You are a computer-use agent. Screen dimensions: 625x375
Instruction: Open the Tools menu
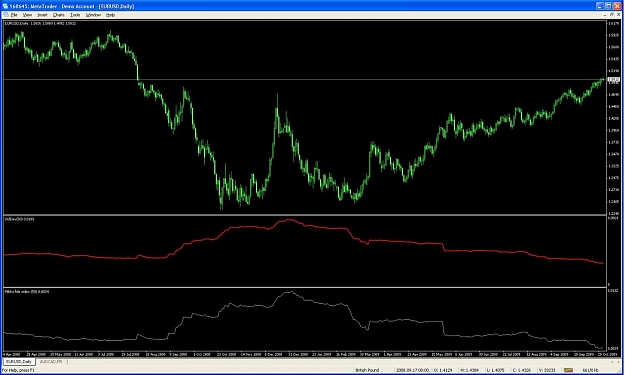(x=75, y=15)
